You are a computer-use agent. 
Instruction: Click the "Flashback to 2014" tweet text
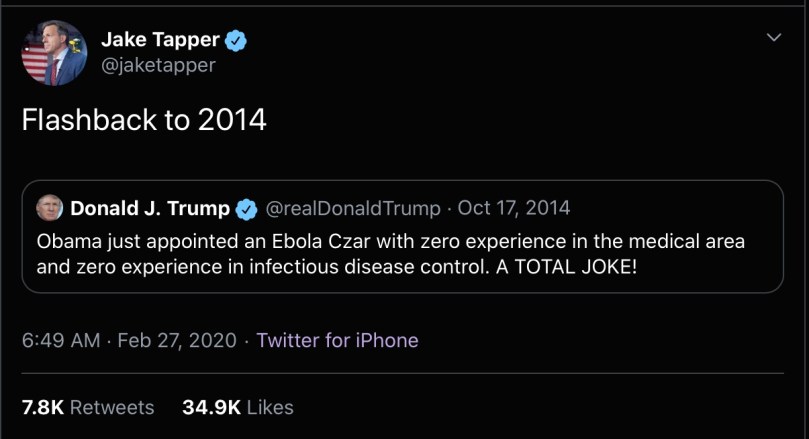pyautogui.click(x=144, y=120)
